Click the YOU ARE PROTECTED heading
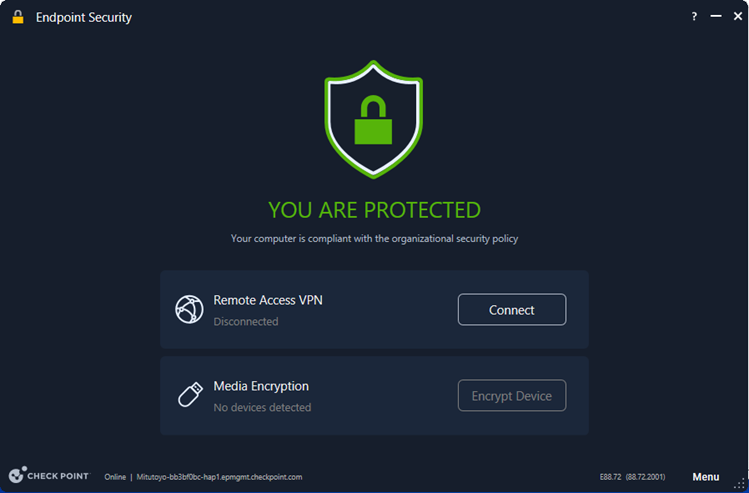Screen dimensions: 749x493 pyautogui.click(x=374, y=210)
